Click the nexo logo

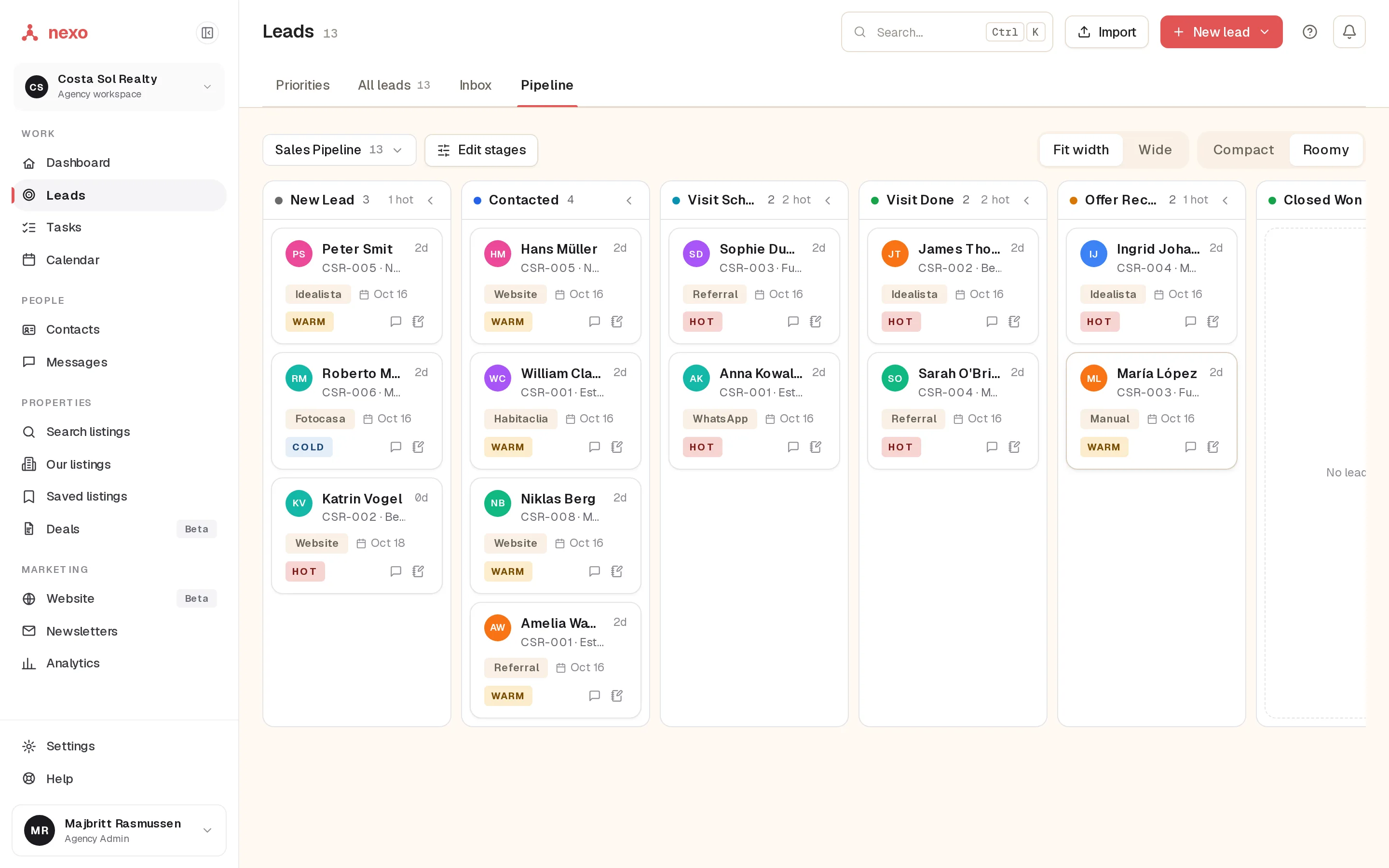pyautogui.click(x=54, y=32)
